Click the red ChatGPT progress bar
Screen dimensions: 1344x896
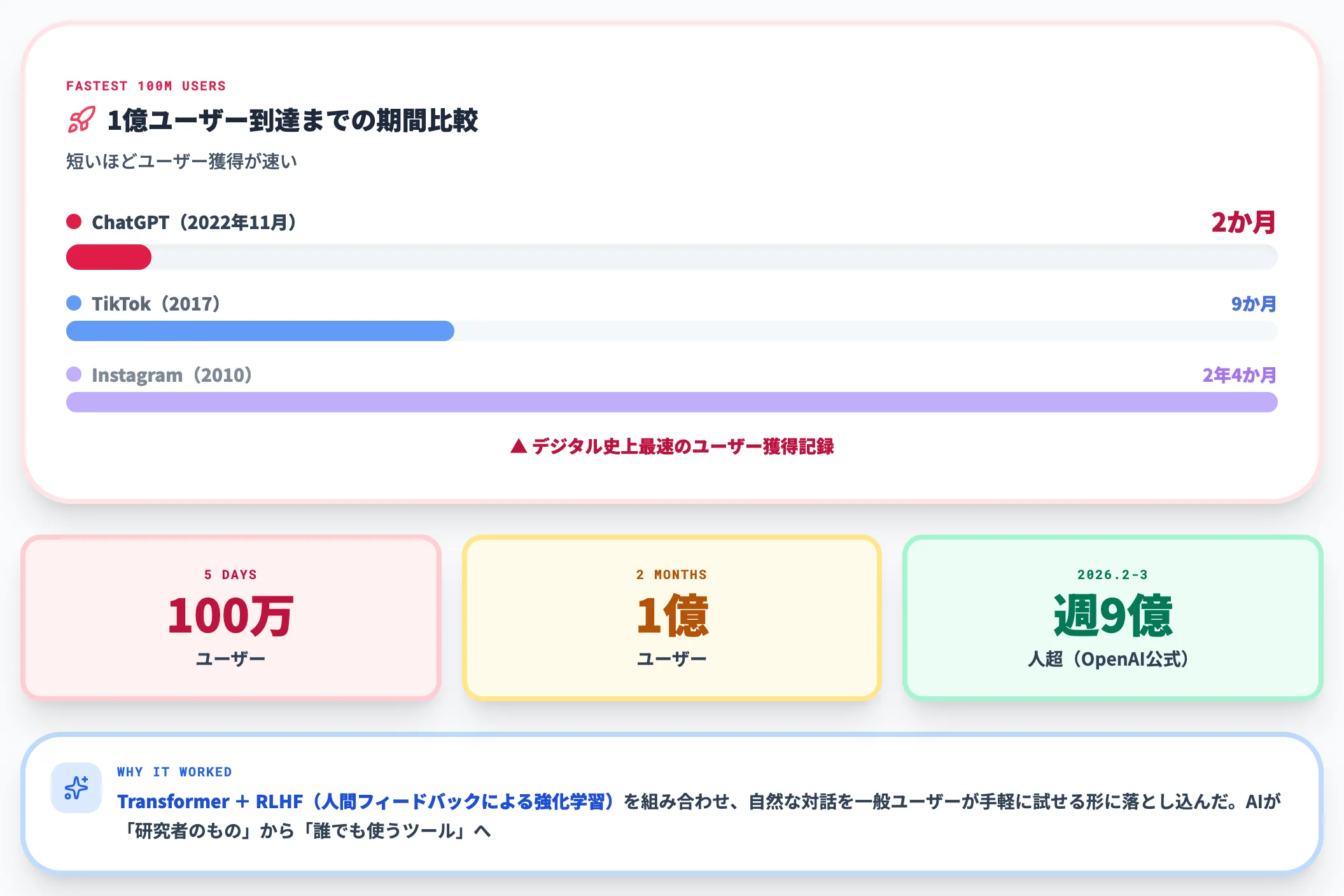click(109, 257)
